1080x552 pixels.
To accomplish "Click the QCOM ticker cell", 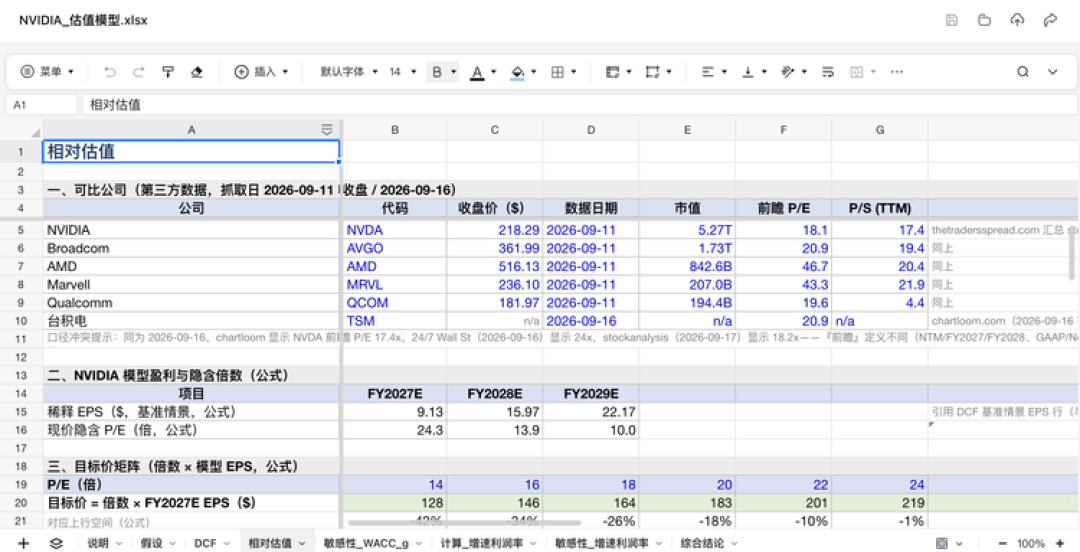I will point(395,303).
